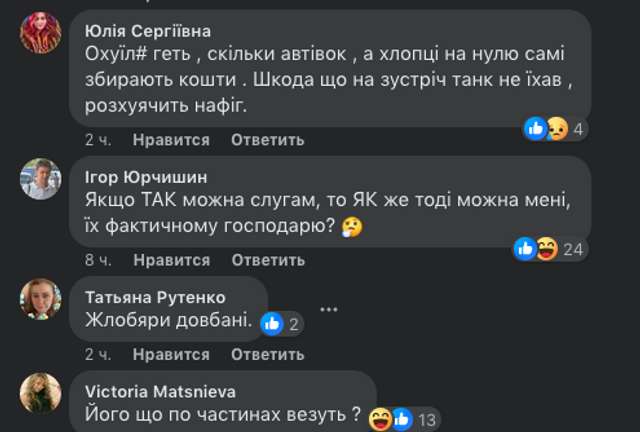Viewport: 640px width, 432px height.
Task: Reply to Юлія Сергіївна's comment
Action: coord(267,140)
